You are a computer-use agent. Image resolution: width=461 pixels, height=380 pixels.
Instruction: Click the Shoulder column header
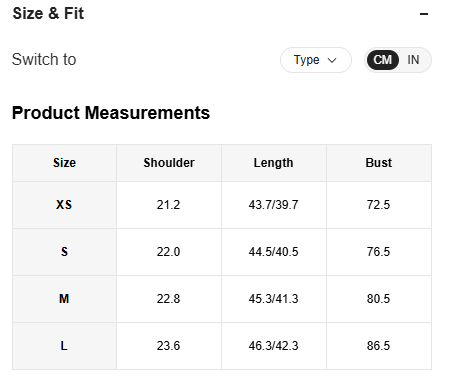(169, 163)
